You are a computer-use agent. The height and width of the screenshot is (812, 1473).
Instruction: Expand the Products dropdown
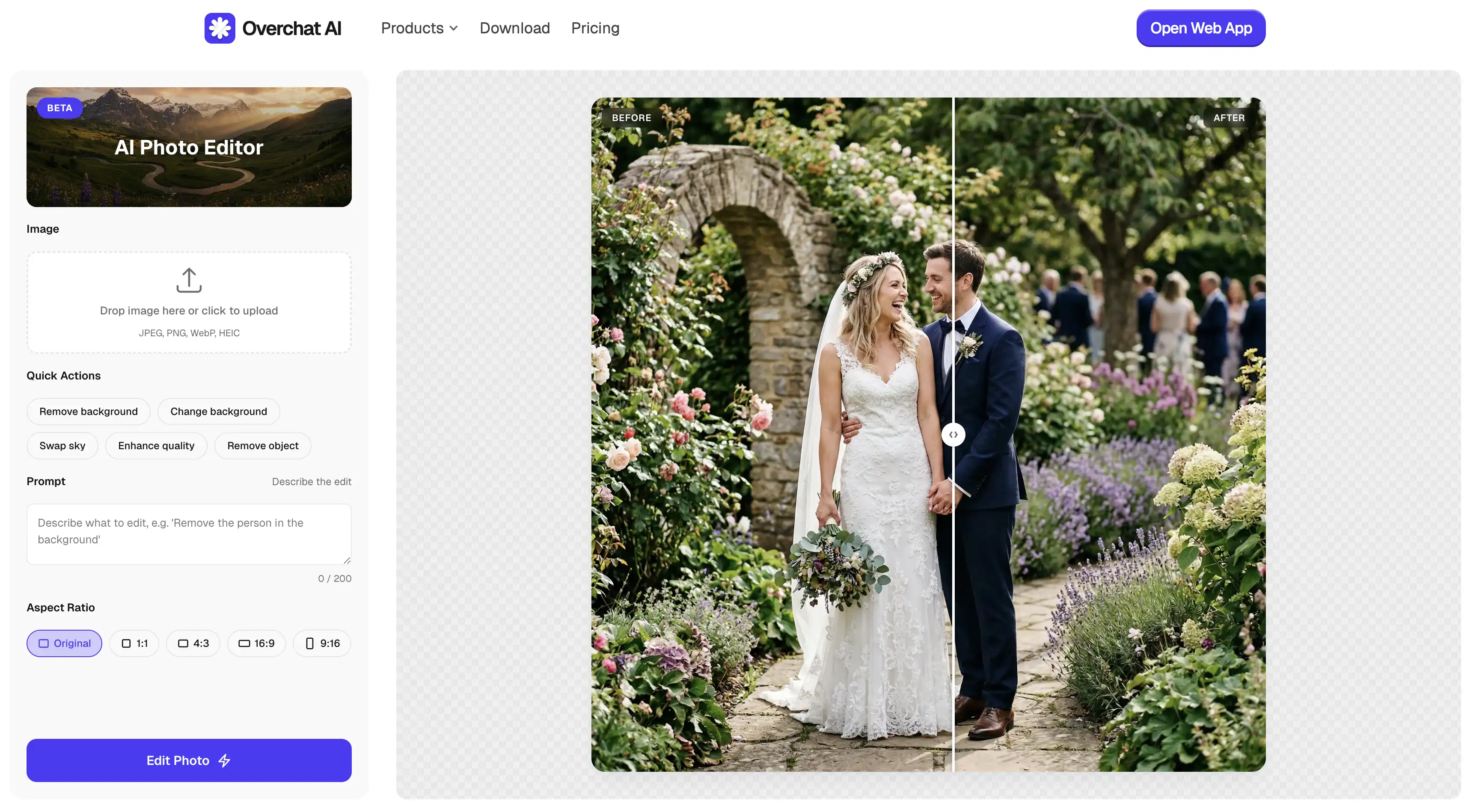click(x=419, y=28)
